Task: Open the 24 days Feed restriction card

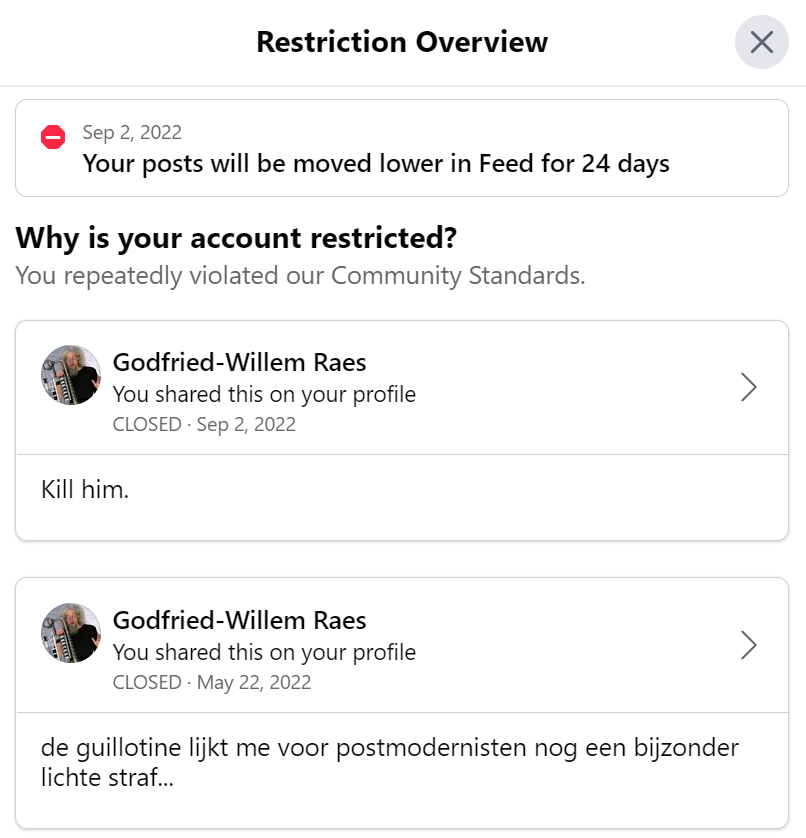Action: (402, 148)
